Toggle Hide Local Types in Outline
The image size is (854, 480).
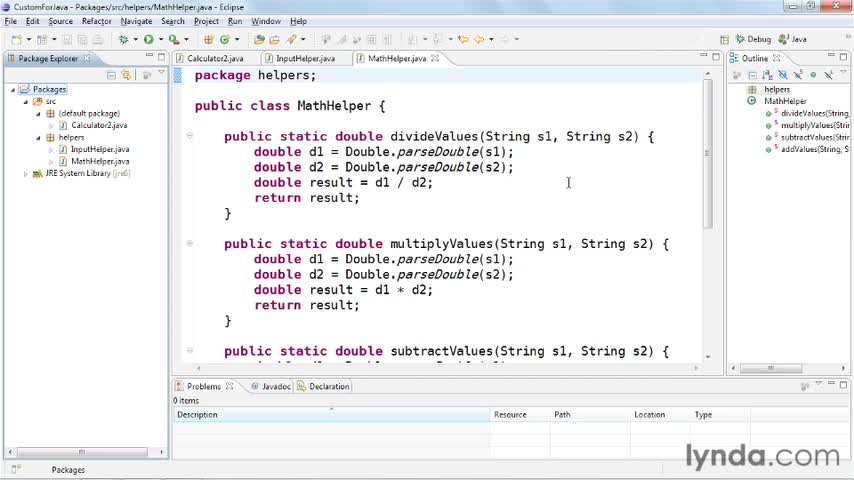828,75
